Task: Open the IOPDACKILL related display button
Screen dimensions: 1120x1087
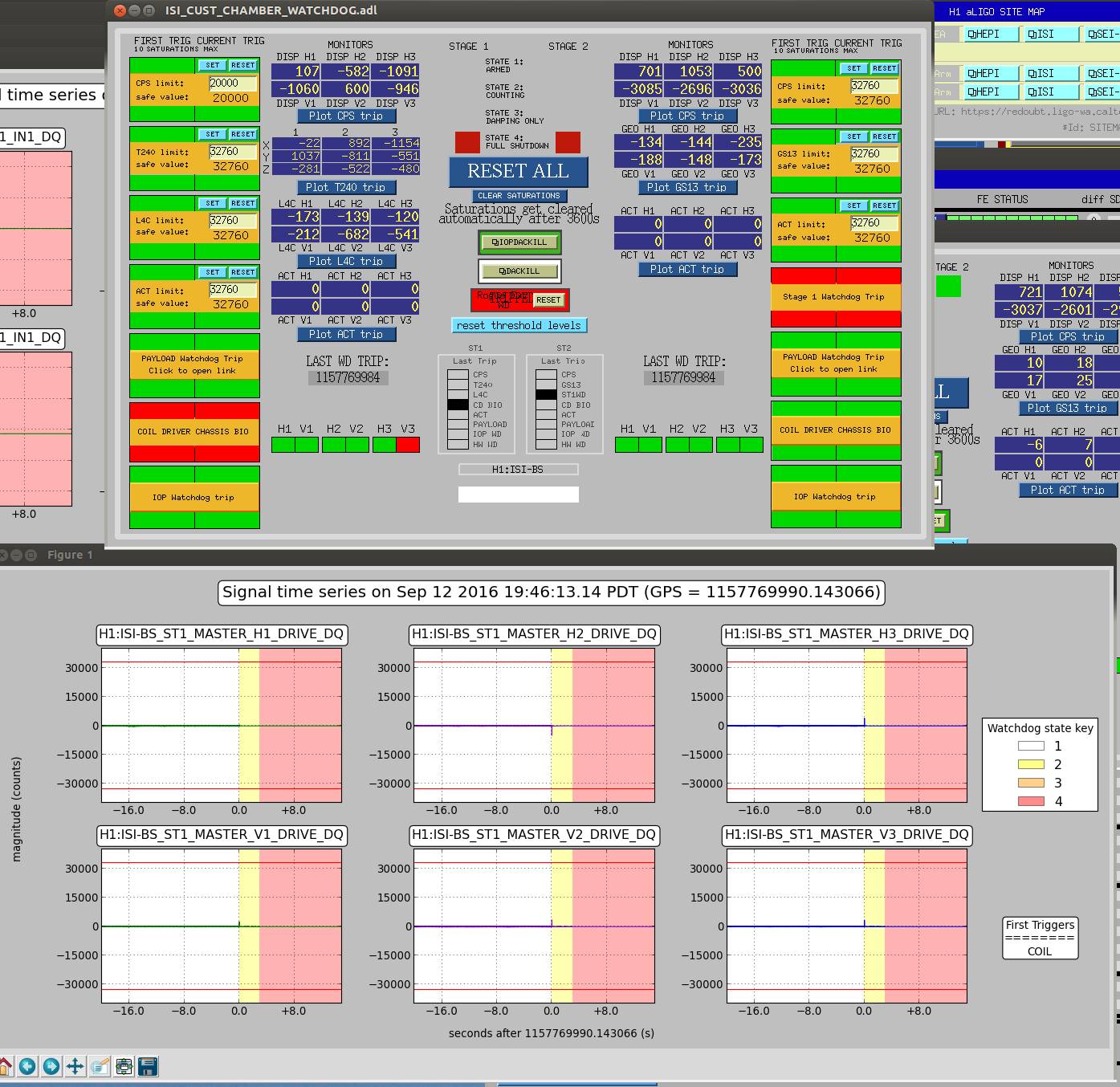Action: 519,242
